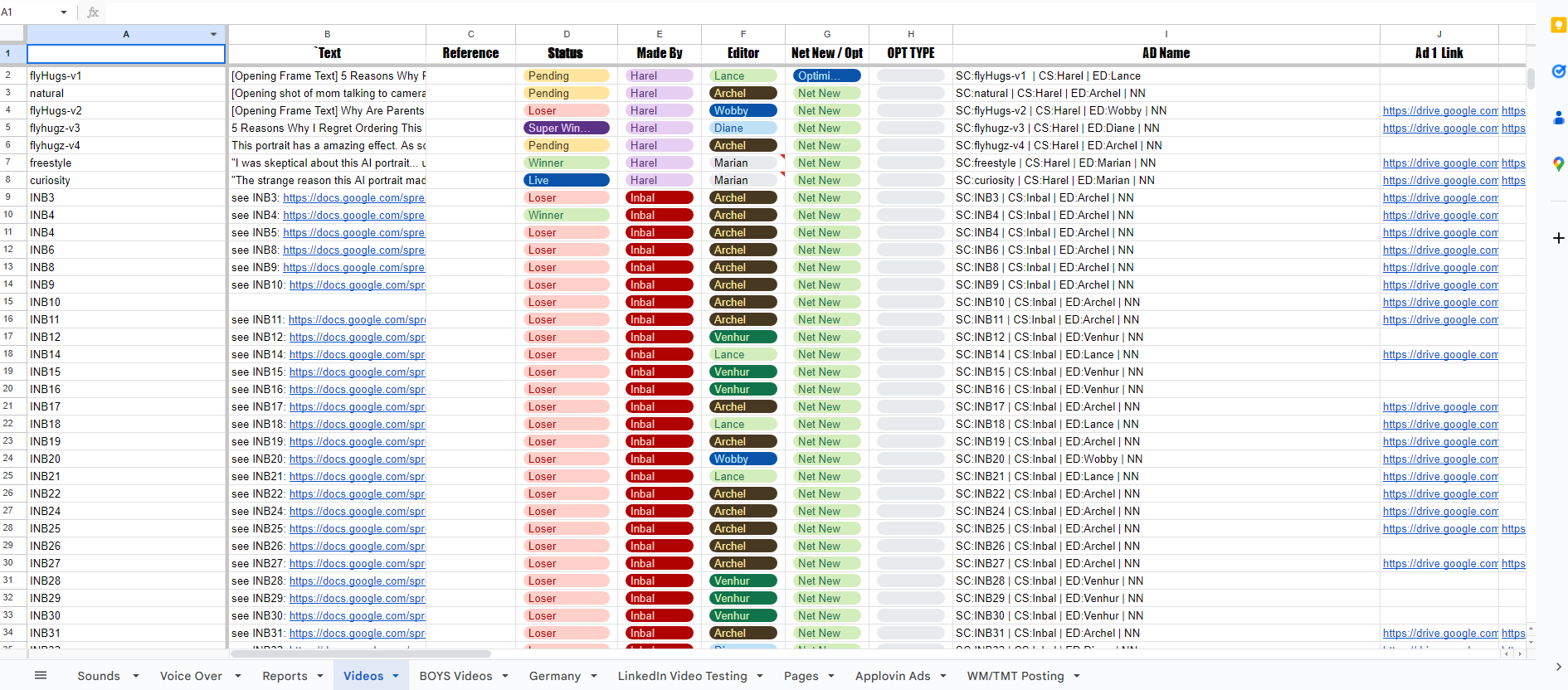The width and height of the screenshot is (1568, 690).
Task: Open the Google Keep side panel icon
Action: click(x=1558, y=26)
